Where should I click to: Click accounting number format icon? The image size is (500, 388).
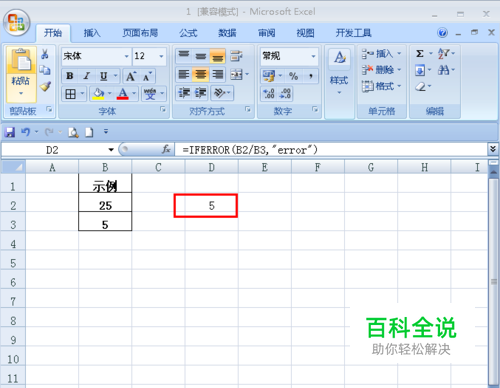tap(269, 76)
